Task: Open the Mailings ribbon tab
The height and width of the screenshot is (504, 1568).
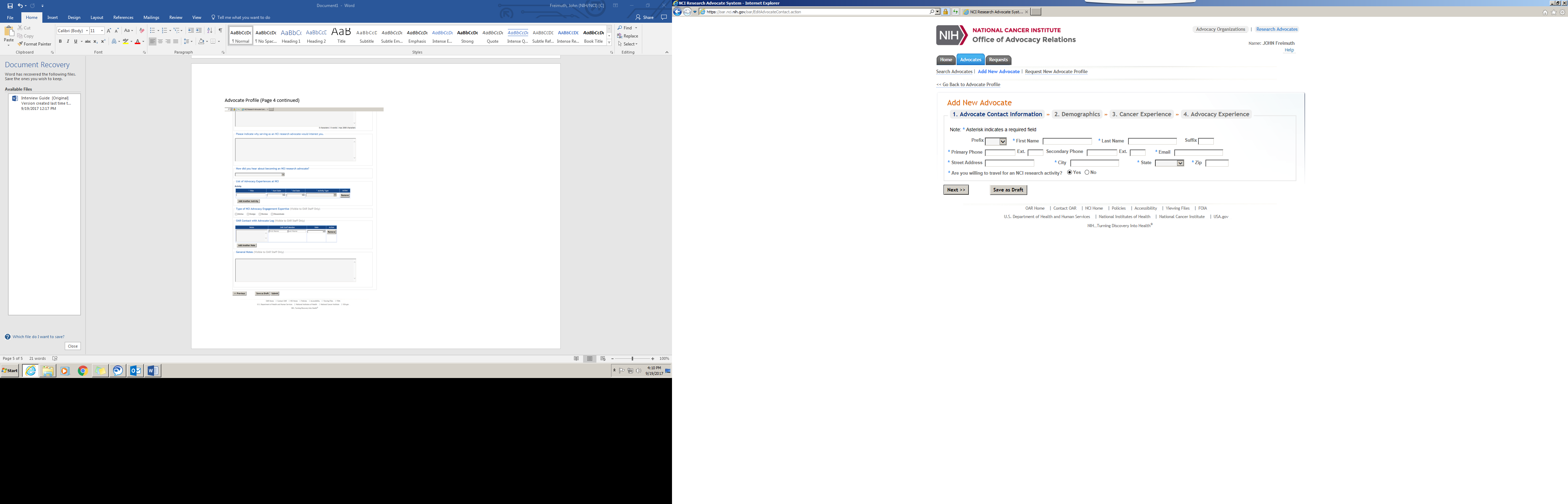Action: pyautogui.click(x=151, y=17)
